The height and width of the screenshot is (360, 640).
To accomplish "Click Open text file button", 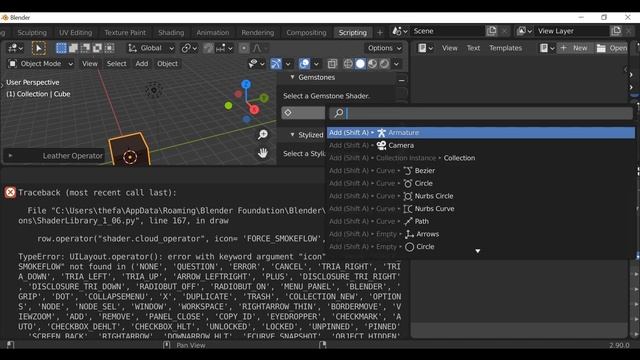I will tap(611, 48).
